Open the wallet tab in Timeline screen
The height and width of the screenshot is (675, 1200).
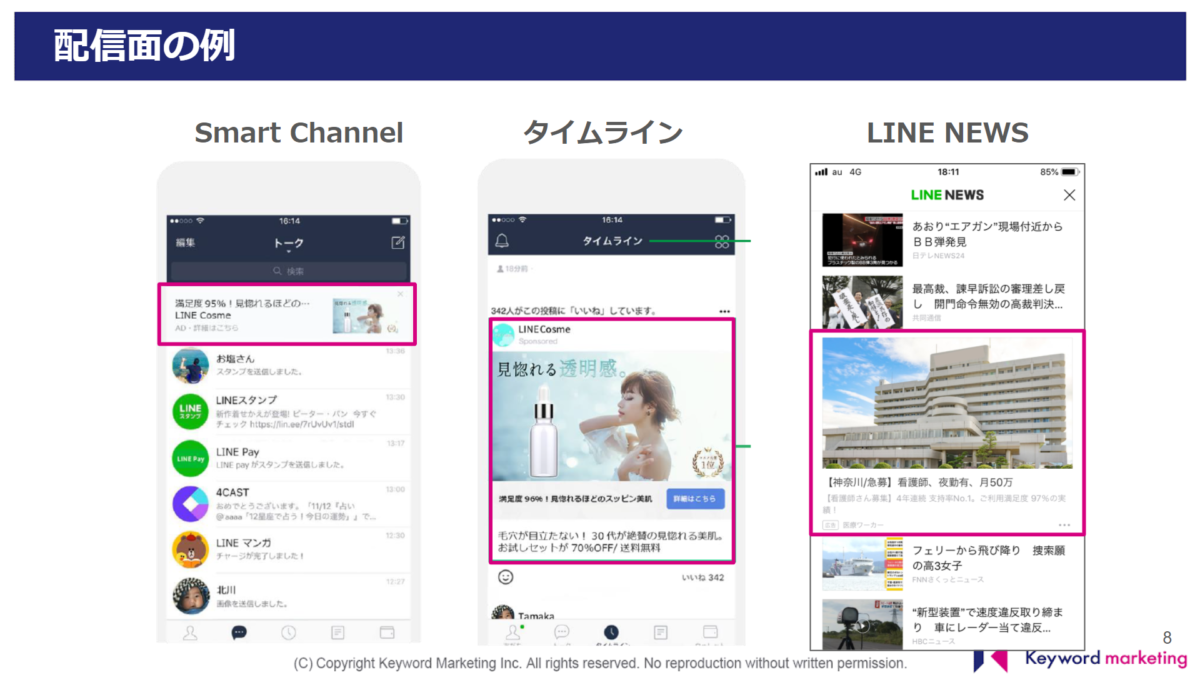point(710,632)
